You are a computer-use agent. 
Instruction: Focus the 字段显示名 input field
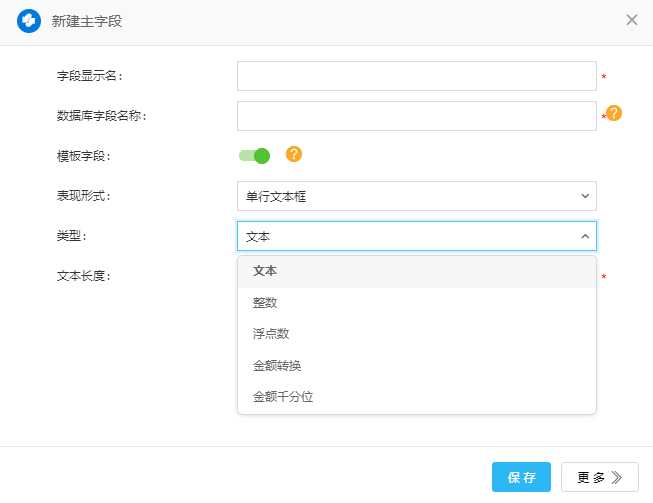click(416, 76)
